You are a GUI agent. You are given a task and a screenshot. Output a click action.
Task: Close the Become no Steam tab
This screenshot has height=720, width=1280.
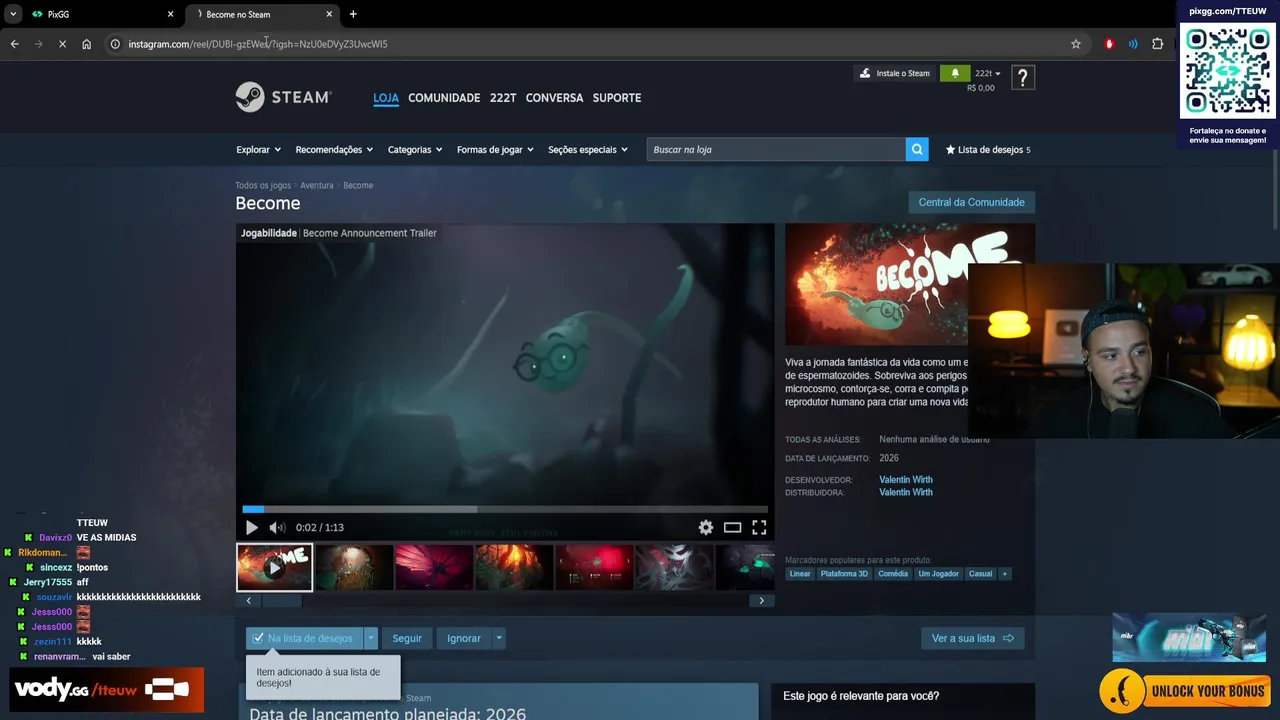click(329, 14)
